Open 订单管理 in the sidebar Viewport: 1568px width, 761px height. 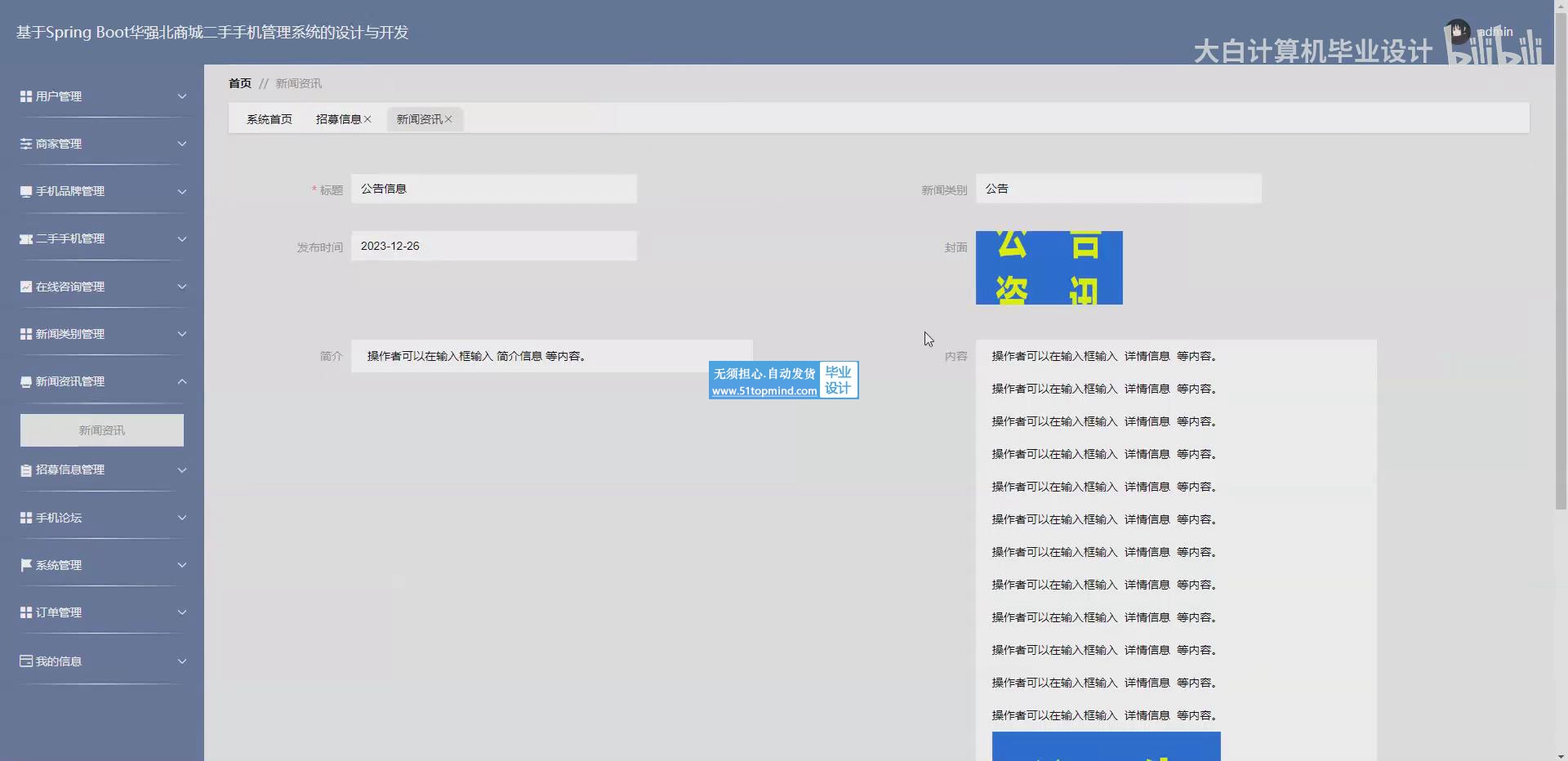59,612
